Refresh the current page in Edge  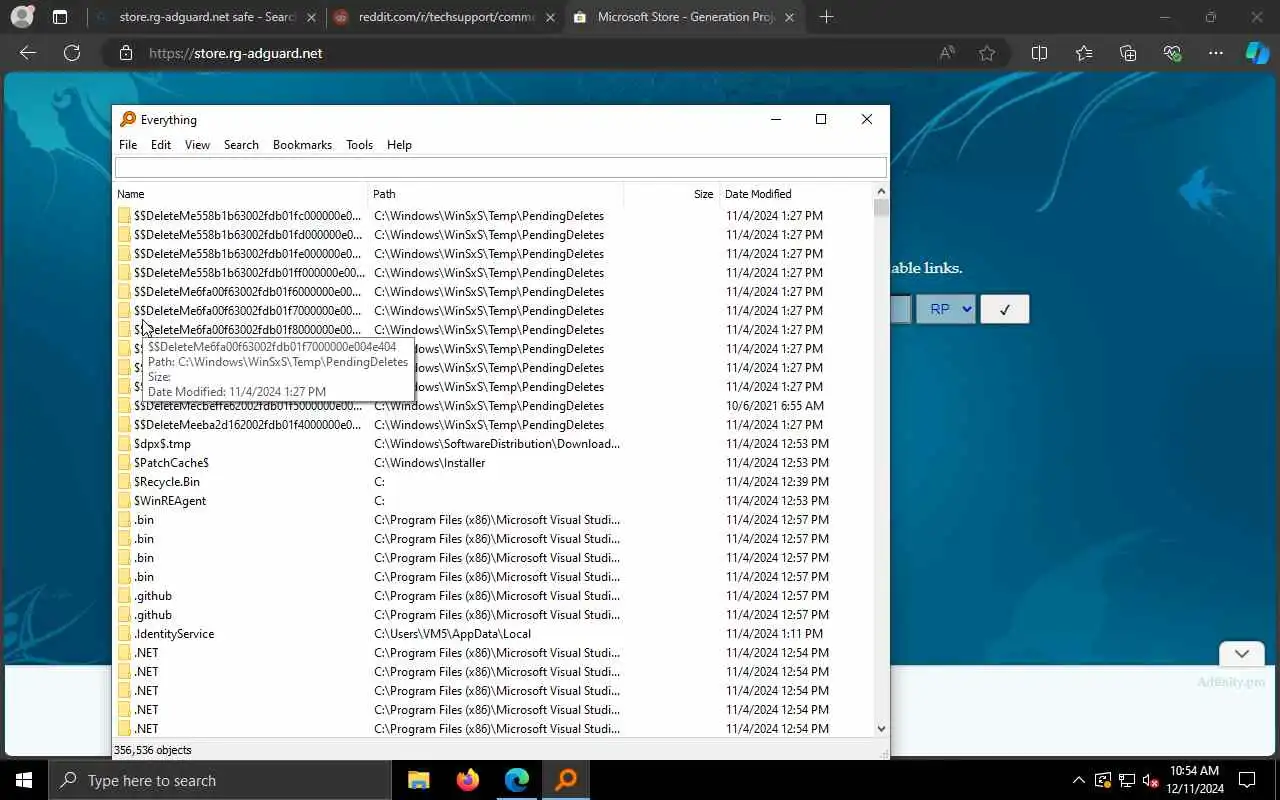(x=72, y=53)
